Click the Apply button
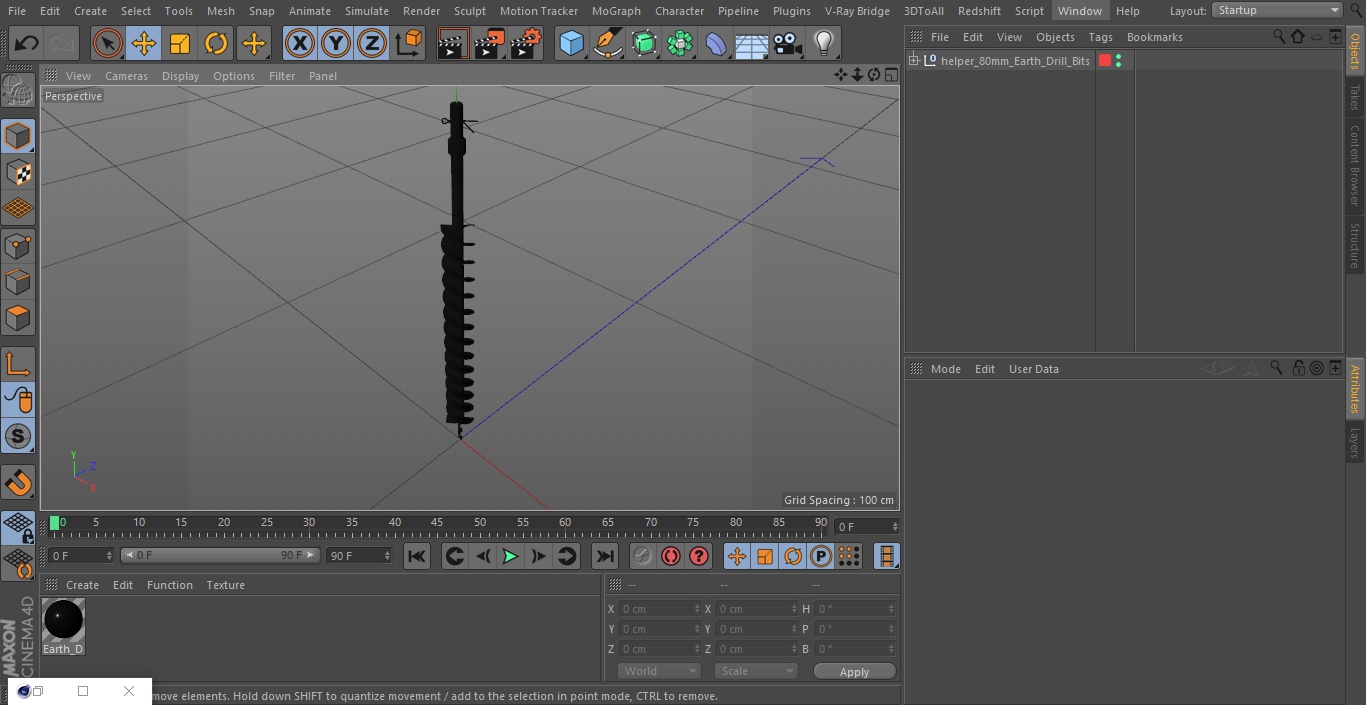The image size is (1366, 705). (x=854, y=672)
